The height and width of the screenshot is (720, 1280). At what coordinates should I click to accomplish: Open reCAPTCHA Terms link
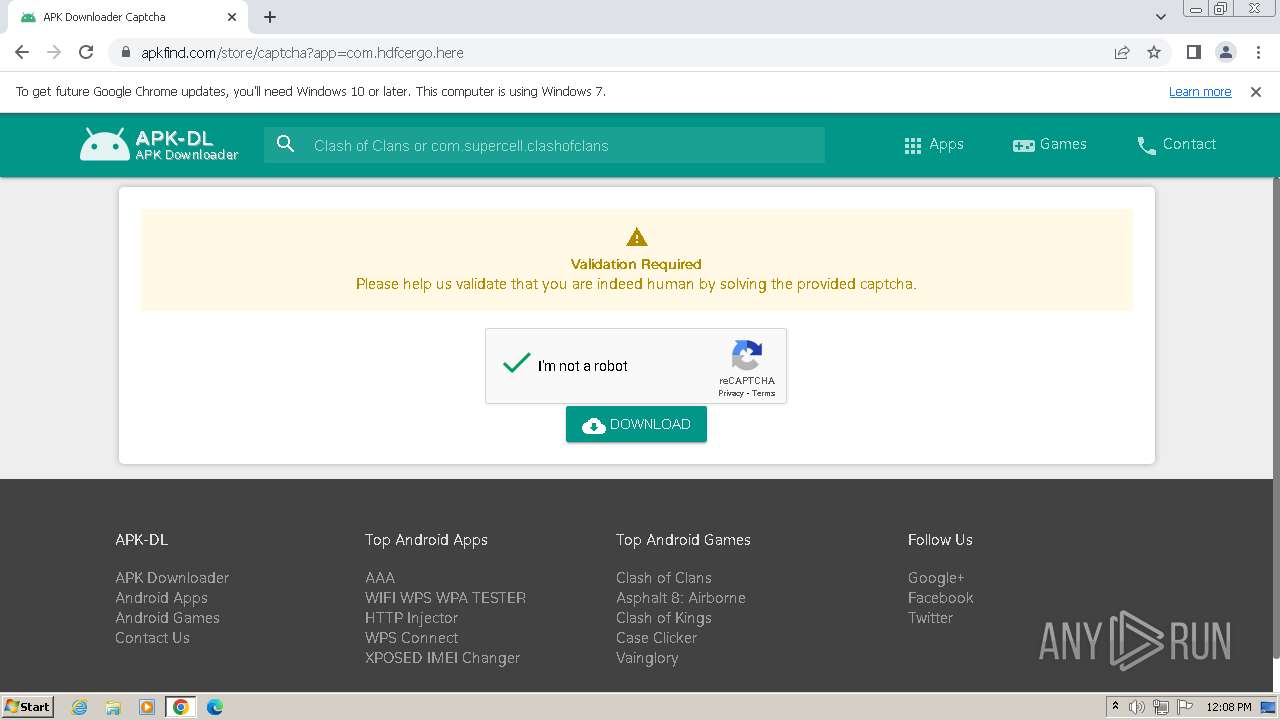(x=763, y=393)
